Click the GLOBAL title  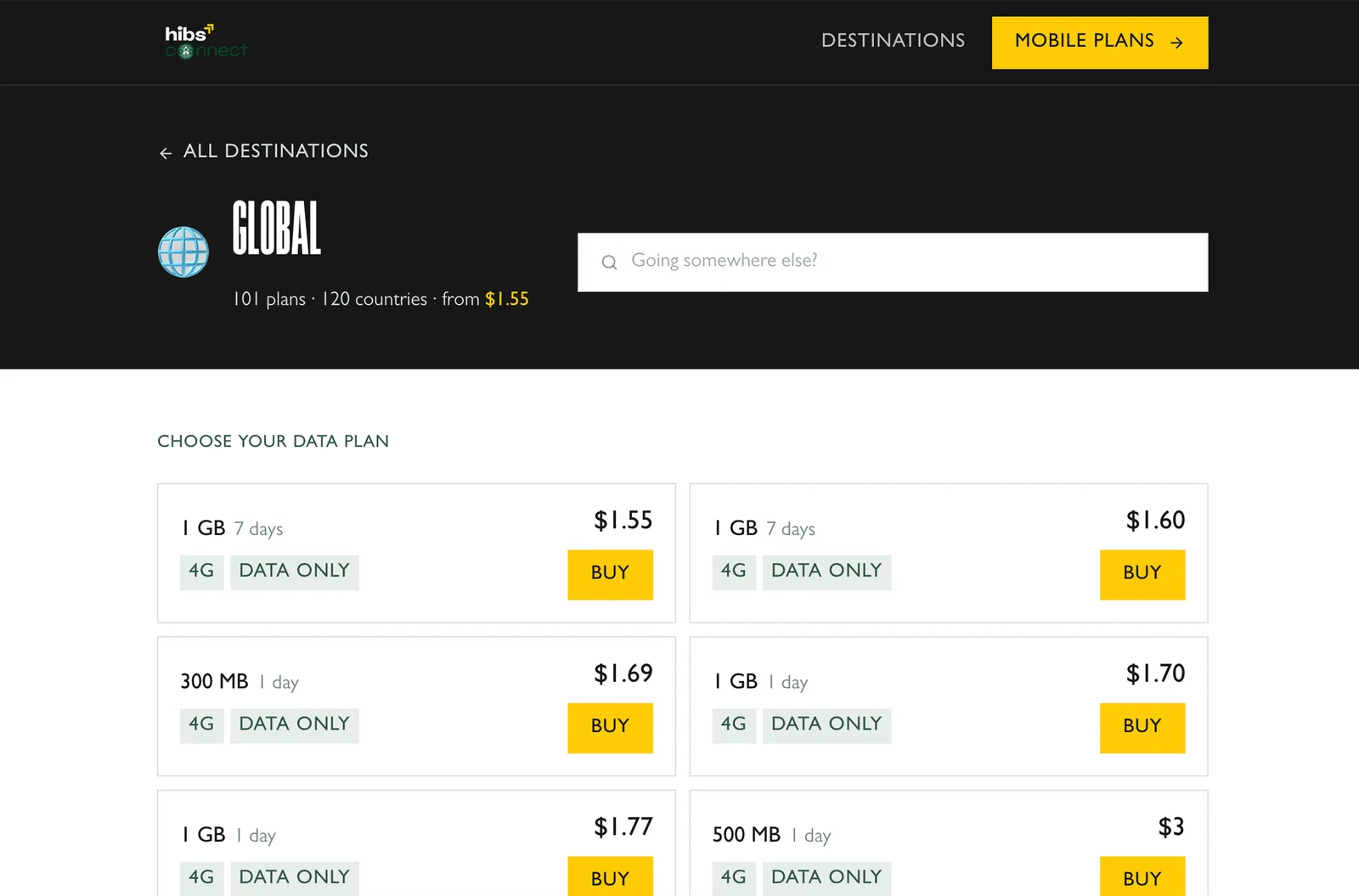(x=277, y=228)
